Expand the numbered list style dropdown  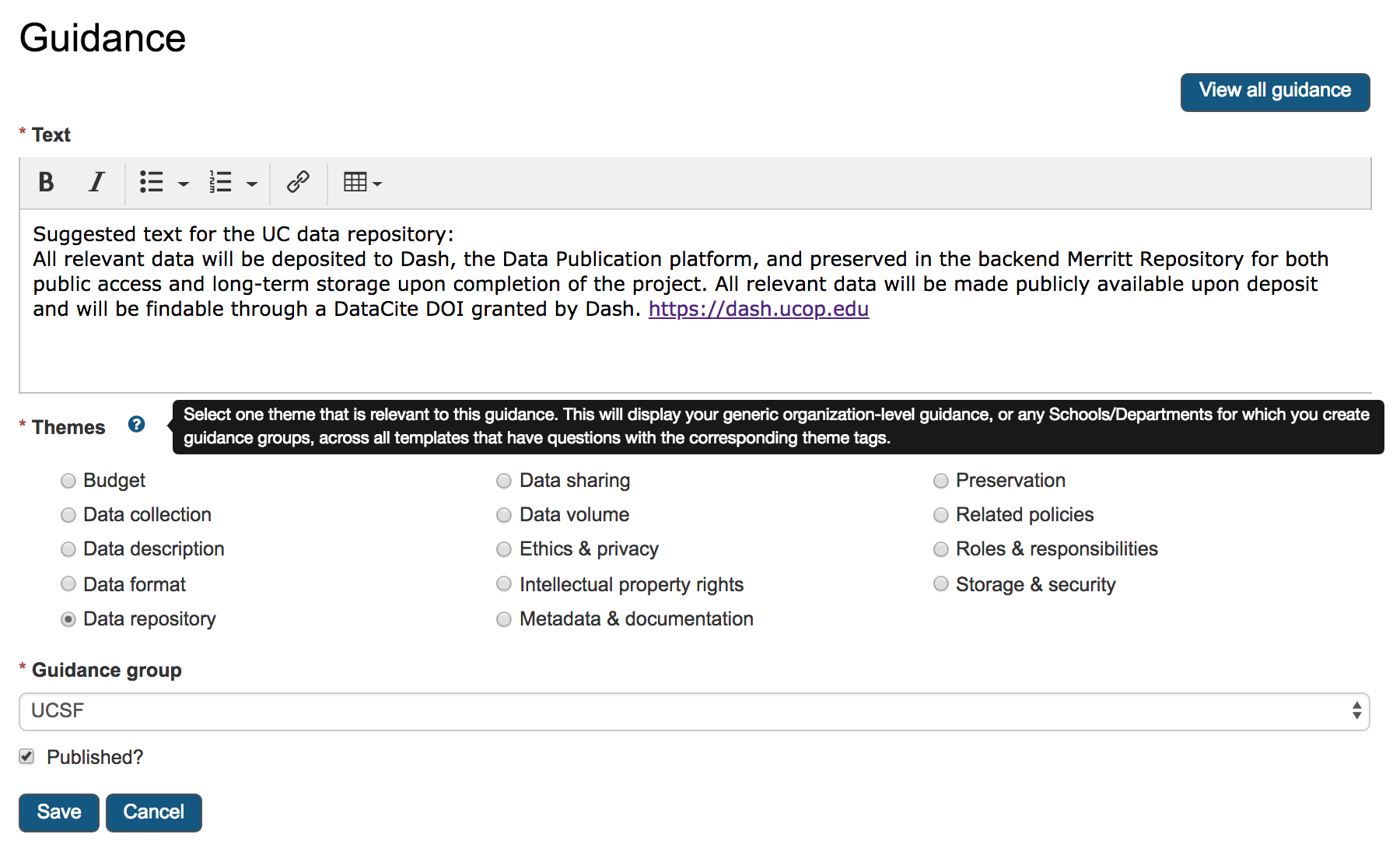click(251, 184)
